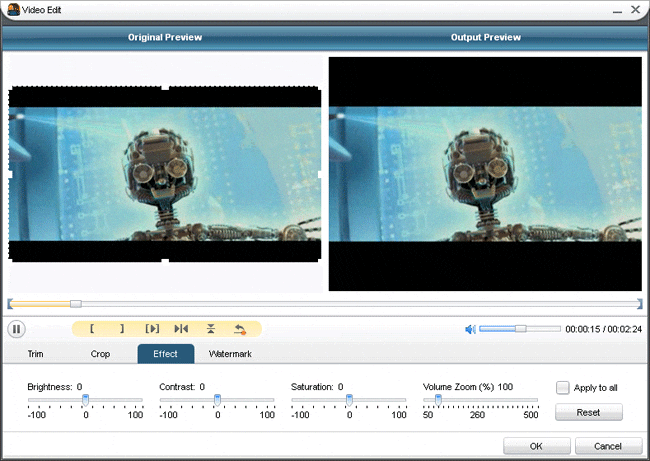Screen dimensions: 650x461
Task: Click the Reset button
Action: click(x=589, y=412)
